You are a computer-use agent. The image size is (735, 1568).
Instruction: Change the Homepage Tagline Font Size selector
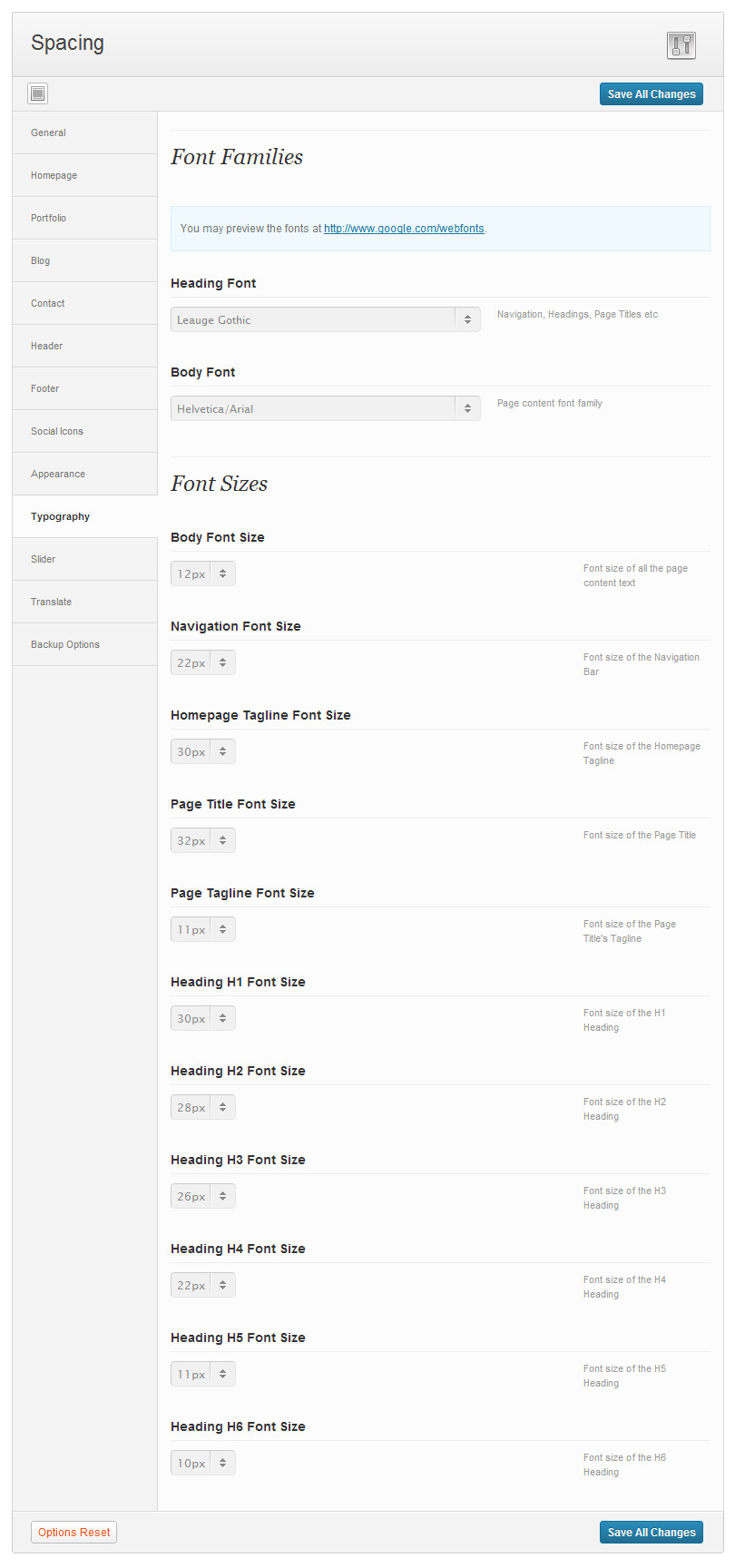pos(203,751)
